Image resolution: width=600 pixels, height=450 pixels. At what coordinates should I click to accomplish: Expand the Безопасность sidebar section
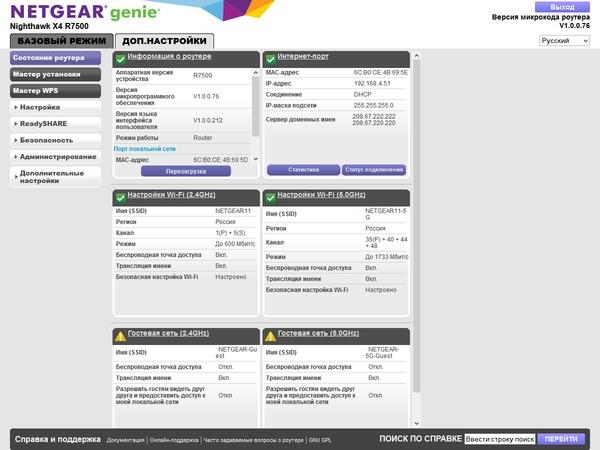tap(55, 140)
